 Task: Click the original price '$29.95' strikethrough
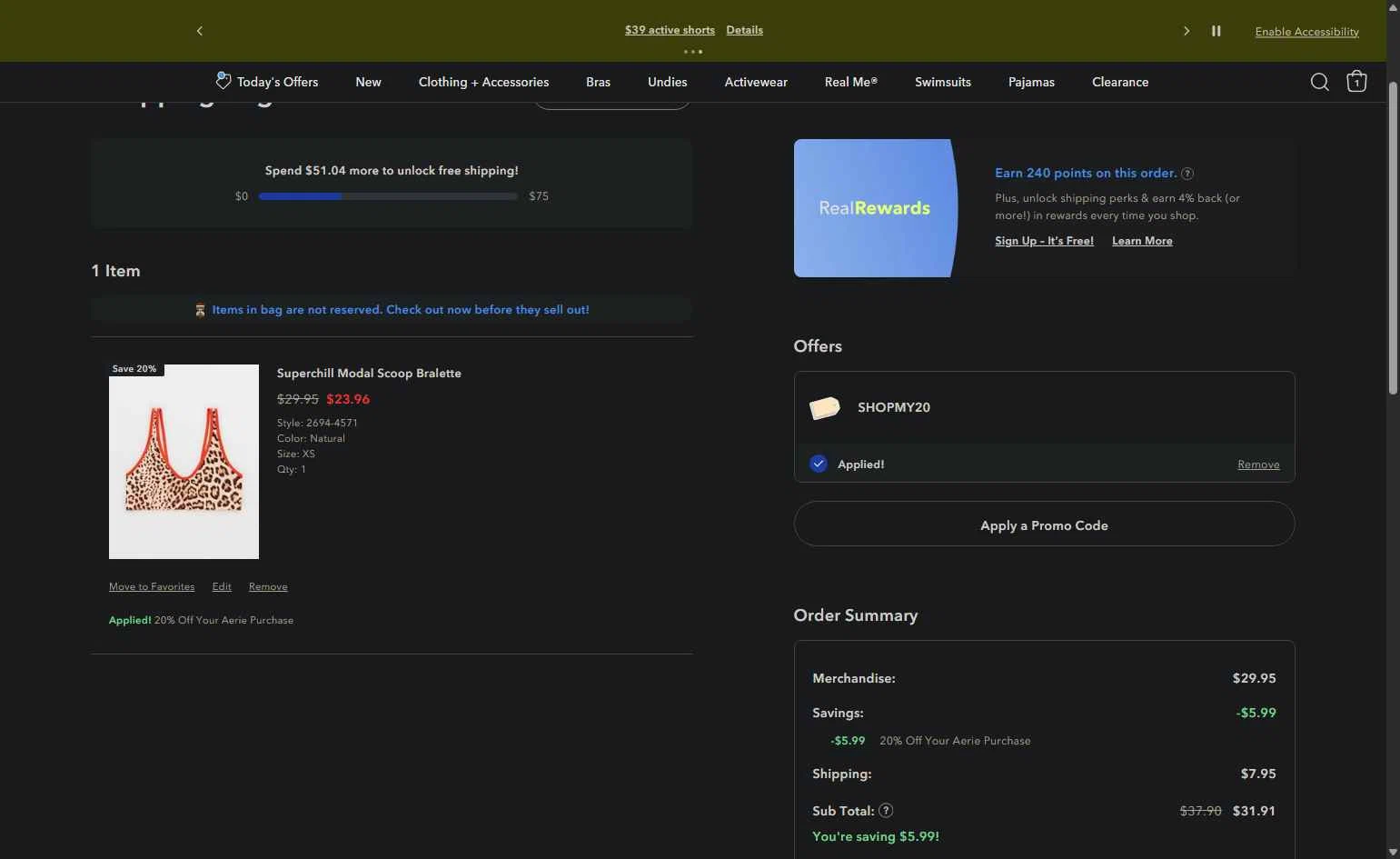pos(298,399)
